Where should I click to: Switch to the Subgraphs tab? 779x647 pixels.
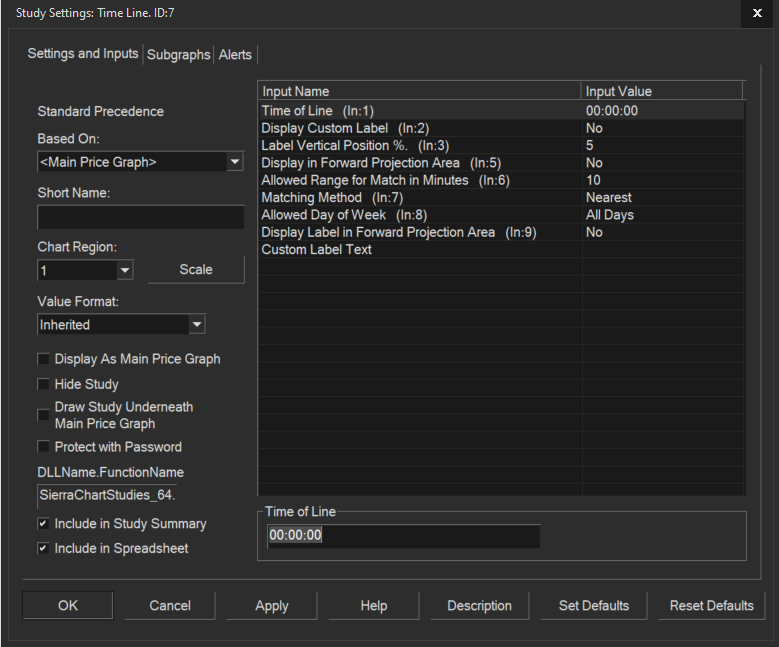point(180,55)
